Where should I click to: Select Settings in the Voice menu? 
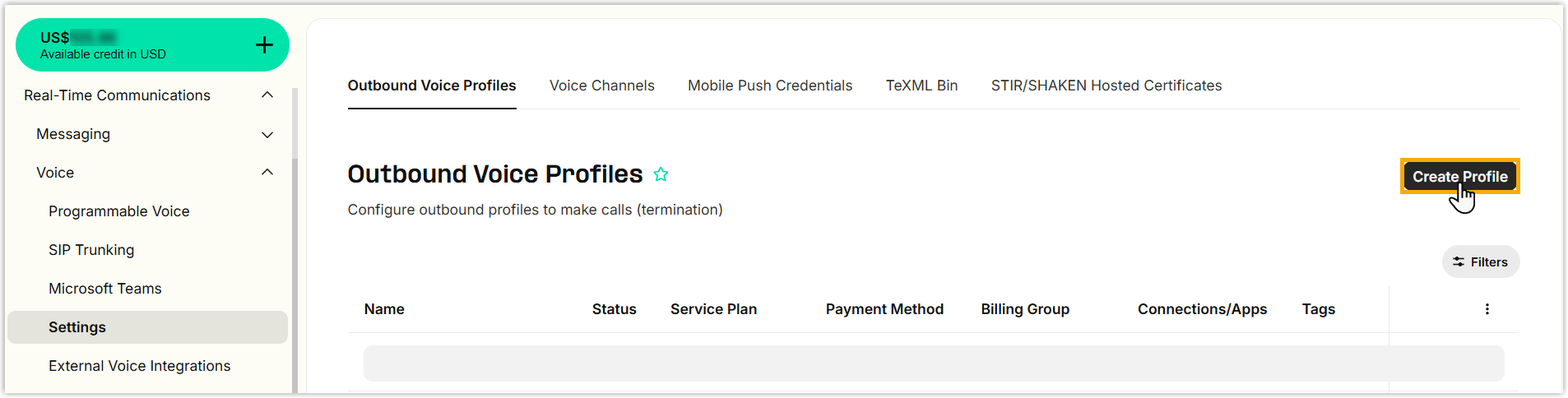[x=77, y=327]
